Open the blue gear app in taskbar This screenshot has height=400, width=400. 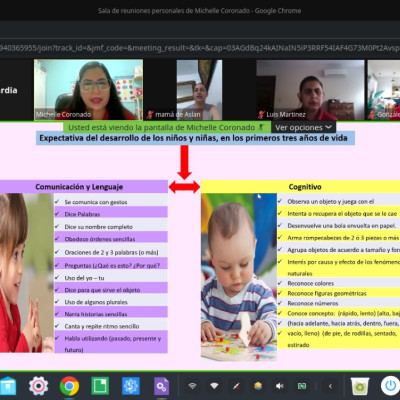coord(131,386)
